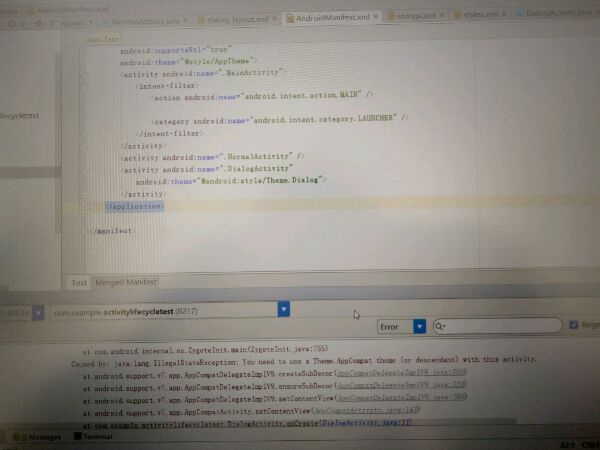Switch to the styles.xml editor tab
600x450 pixels.
click(481, 15)
